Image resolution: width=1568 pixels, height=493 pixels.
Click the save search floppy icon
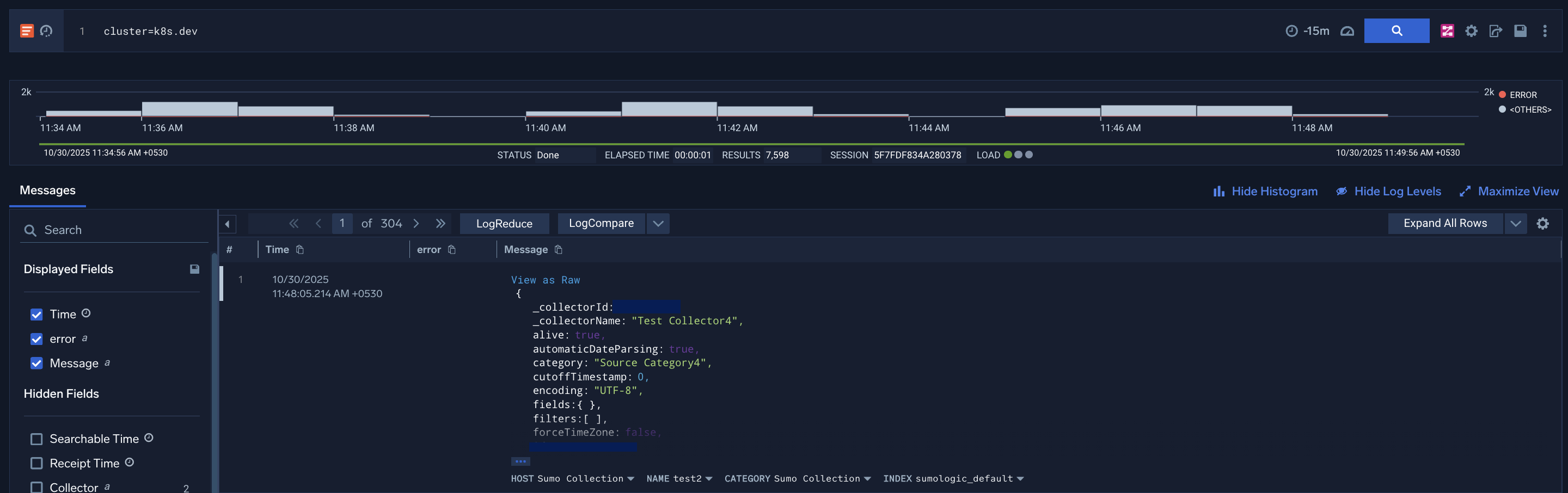pyautogui.click(x=1520, y=31)
